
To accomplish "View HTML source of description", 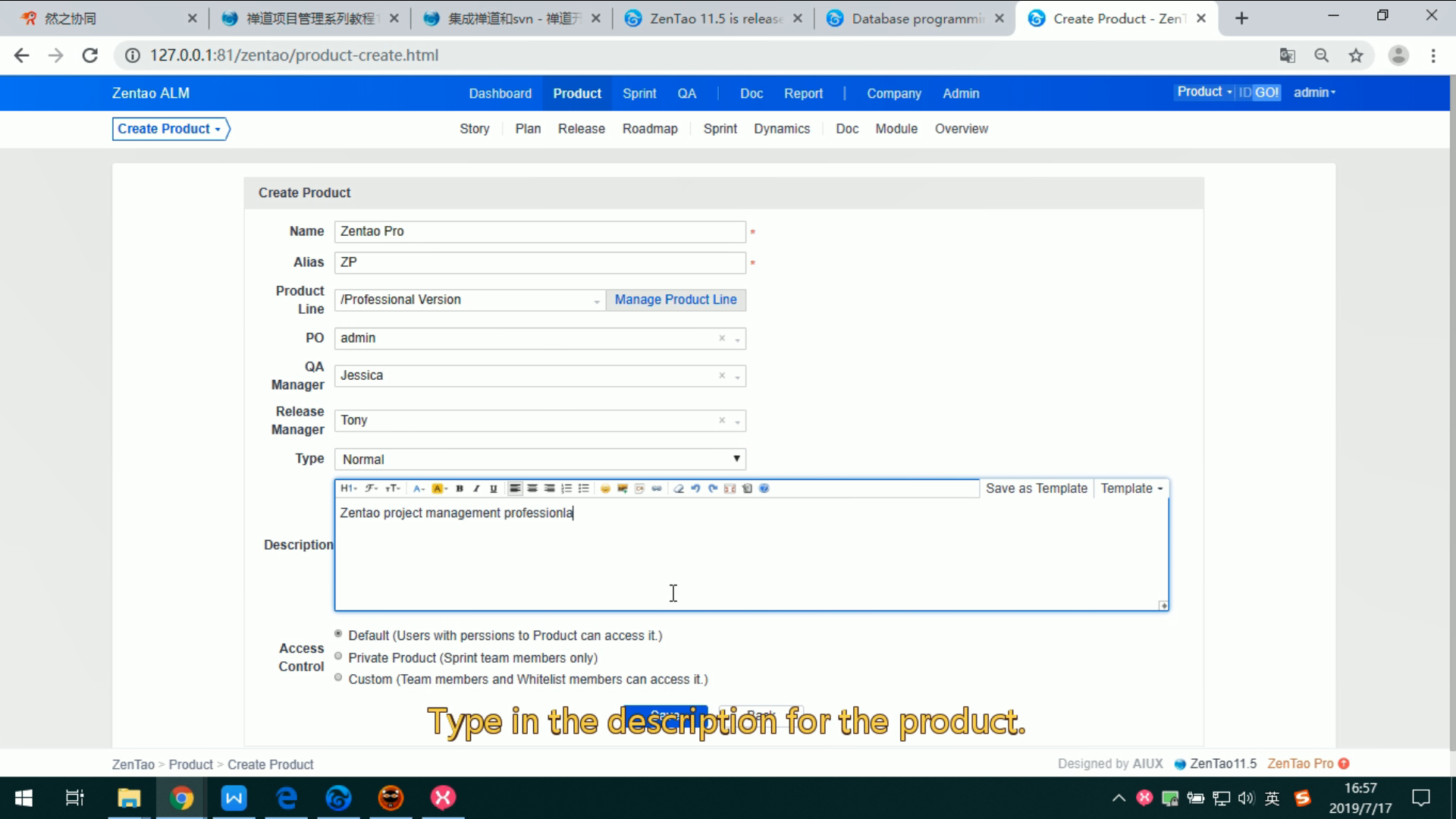I will tap(747, 488).
